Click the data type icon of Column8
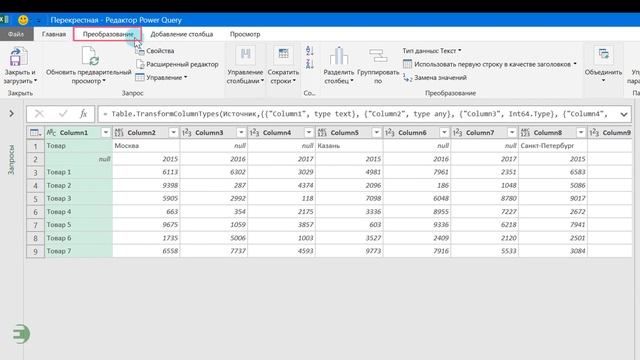This screenshot has height=360, width=640. (x=525, y=132)
